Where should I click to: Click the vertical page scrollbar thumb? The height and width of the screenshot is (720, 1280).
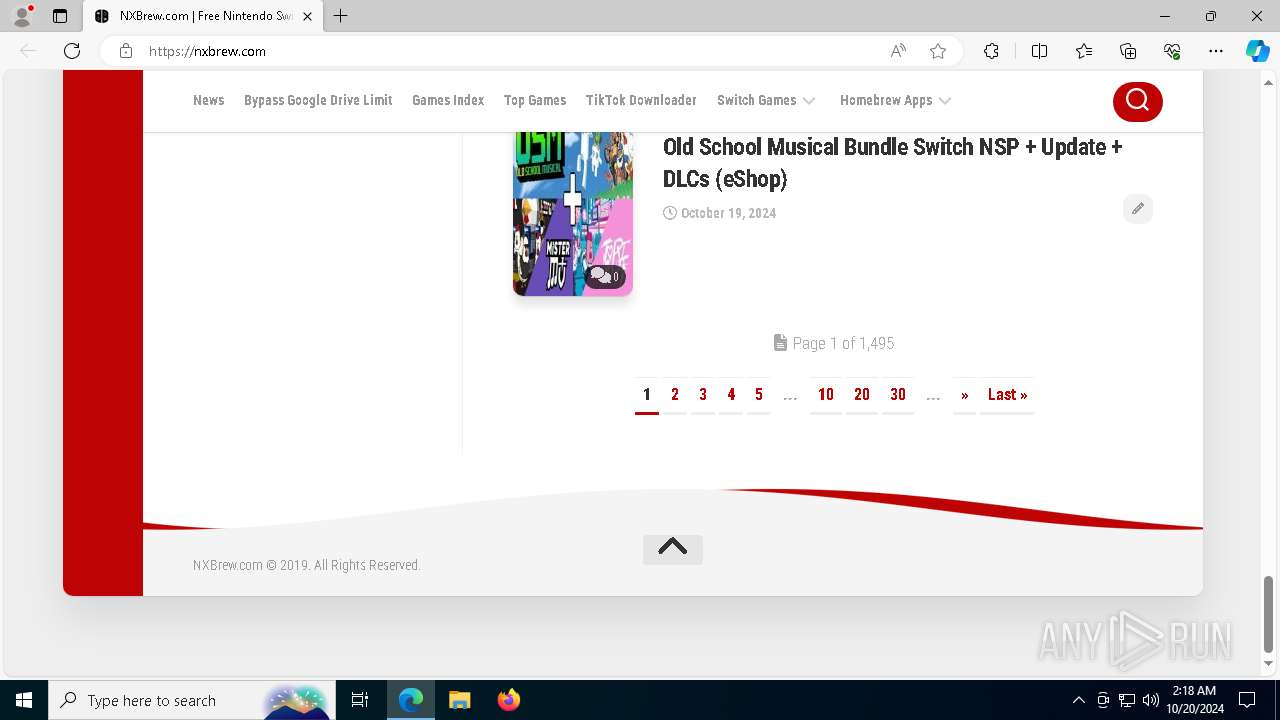click(1269, 614)
